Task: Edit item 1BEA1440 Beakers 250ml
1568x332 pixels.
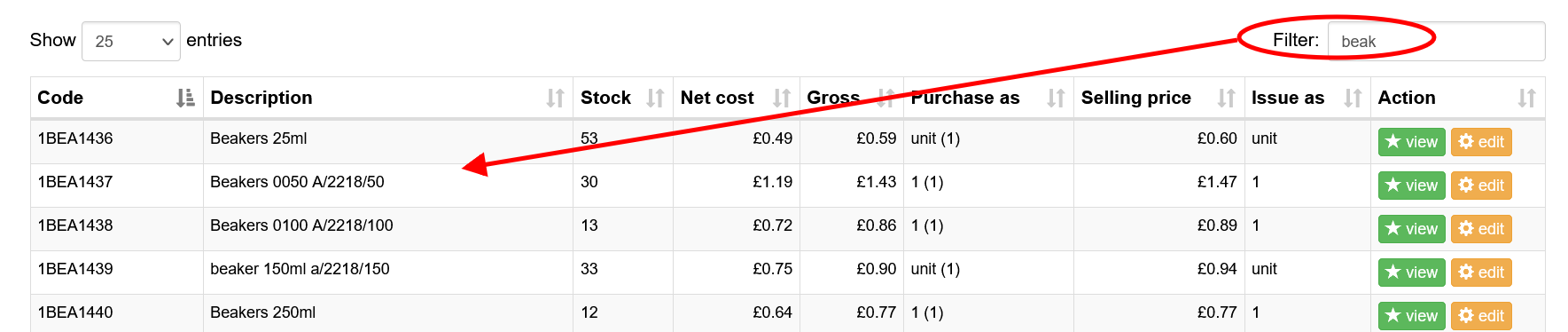Action: (1481, 316)
